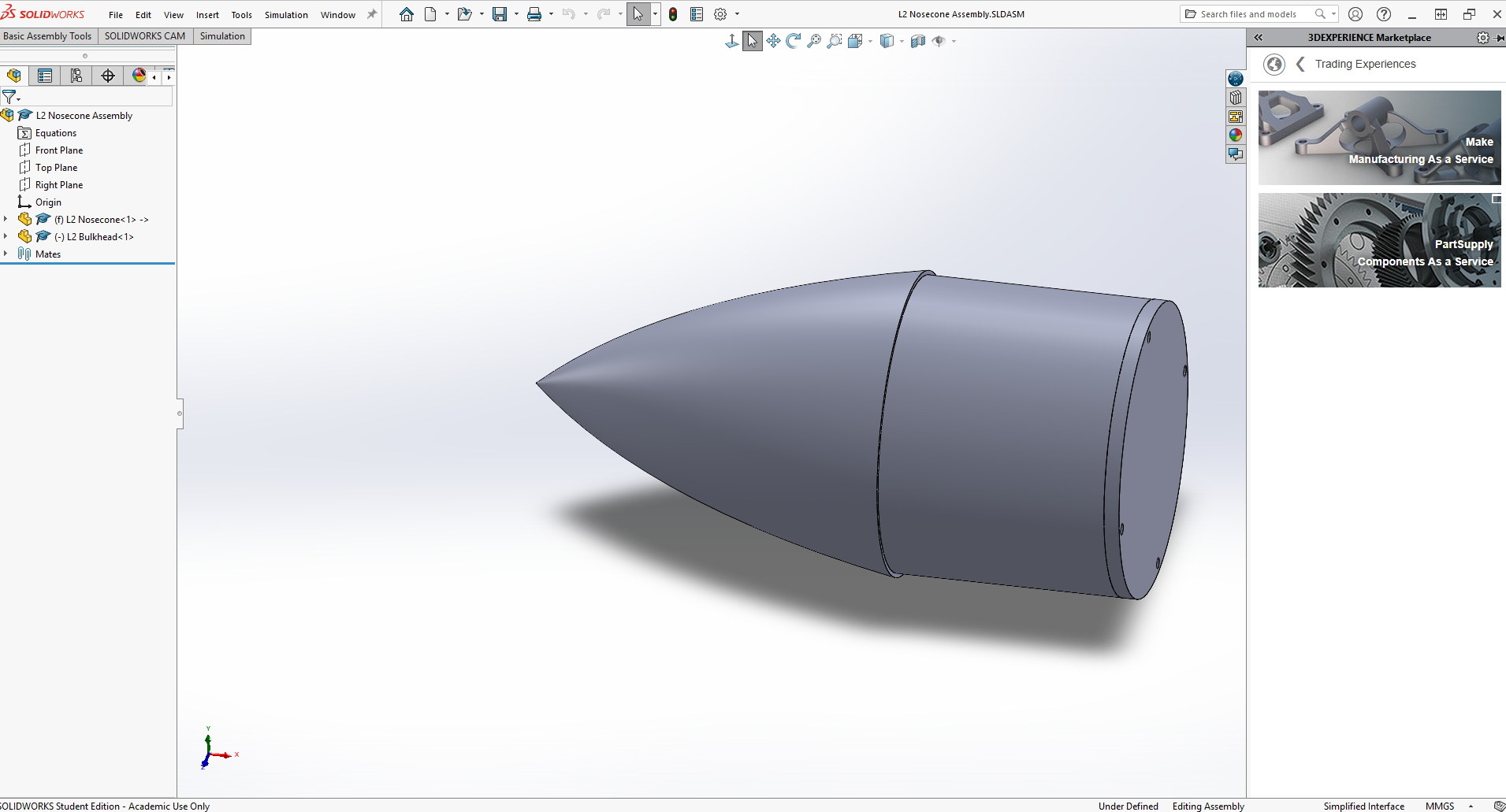Open the DisplayManager color ball tab
The height and width of the screenshot is (812, 1506).
coord(139,76)
